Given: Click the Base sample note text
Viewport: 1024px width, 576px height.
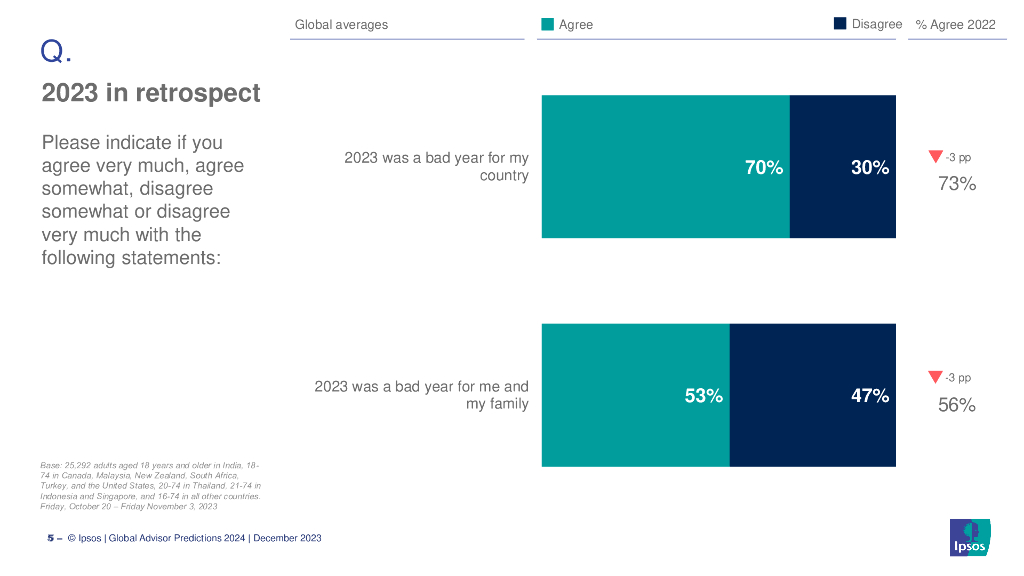Looking at the screenshot, I should click(x=150, y=485).
